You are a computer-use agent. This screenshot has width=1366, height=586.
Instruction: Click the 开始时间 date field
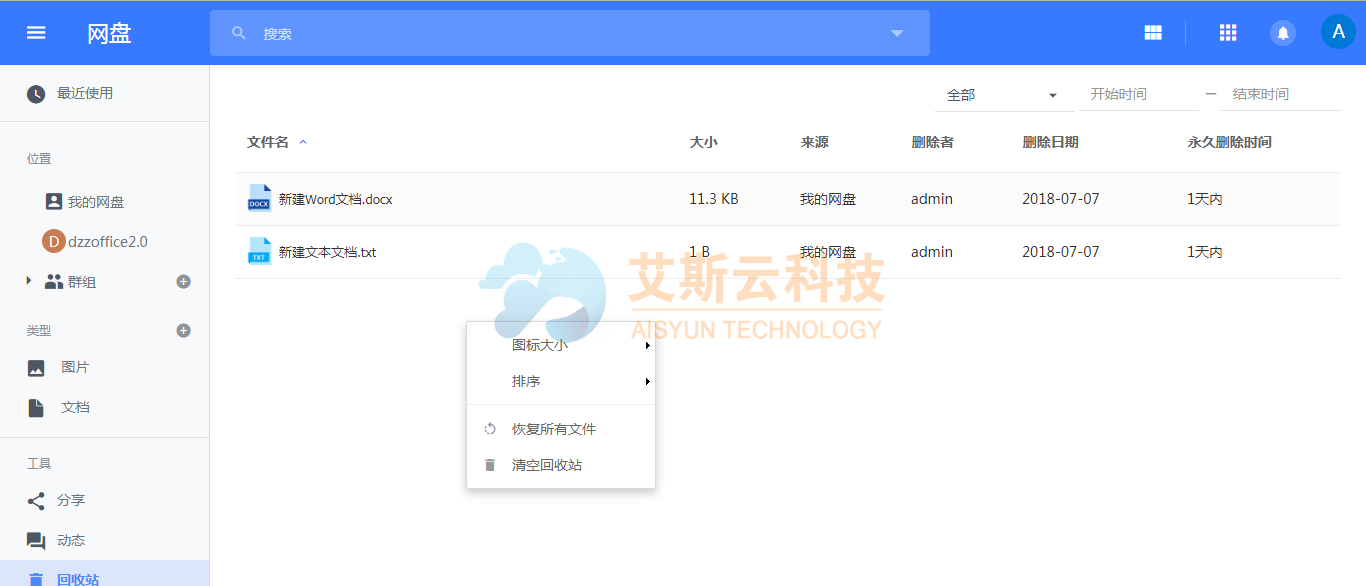[1138, 94]
